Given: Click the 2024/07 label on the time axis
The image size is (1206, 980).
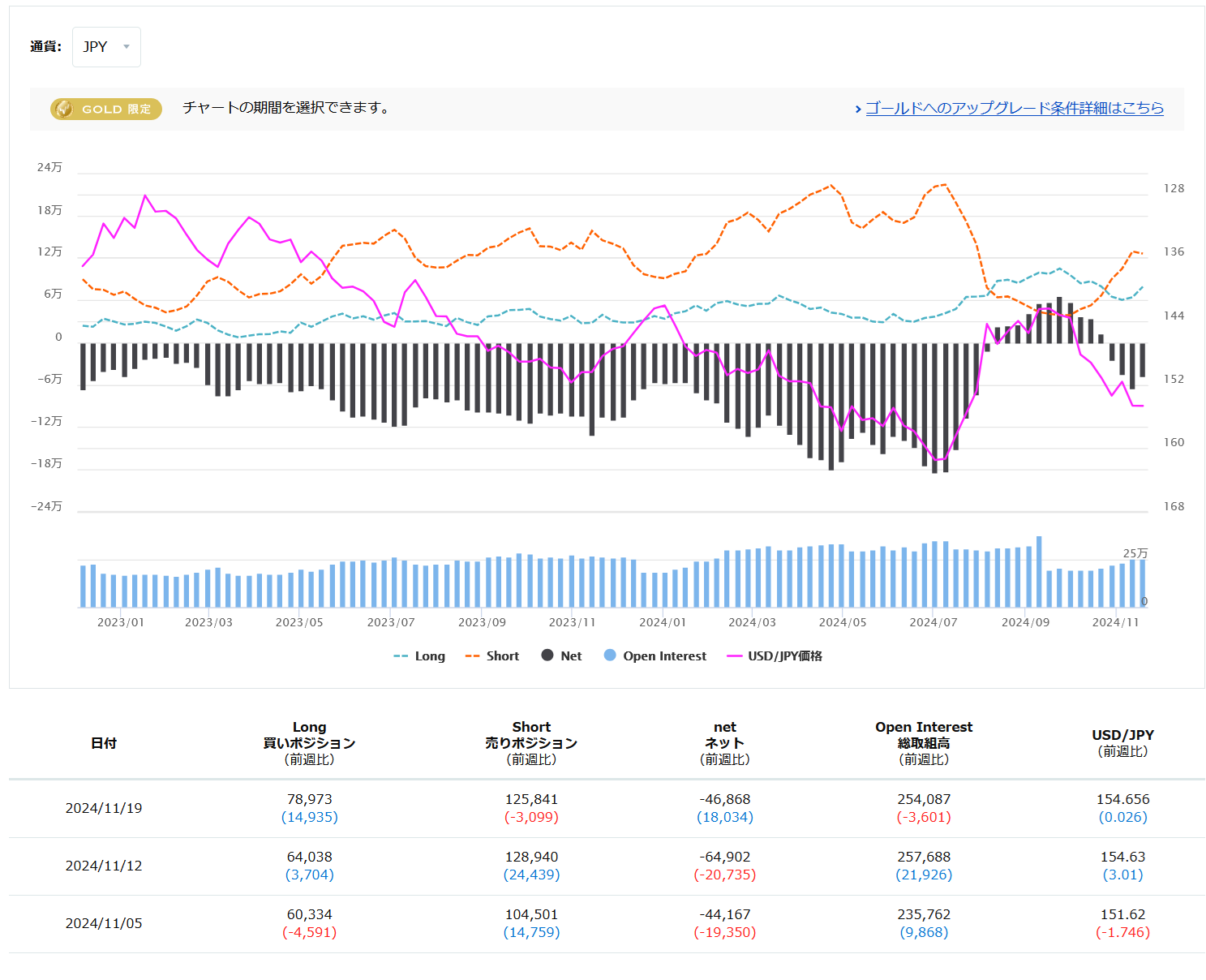Looking at the screenshot, I should point(933,622).
